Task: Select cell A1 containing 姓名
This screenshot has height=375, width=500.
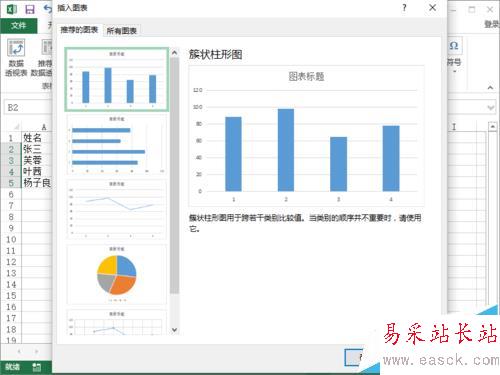Action: coord(37,138)
